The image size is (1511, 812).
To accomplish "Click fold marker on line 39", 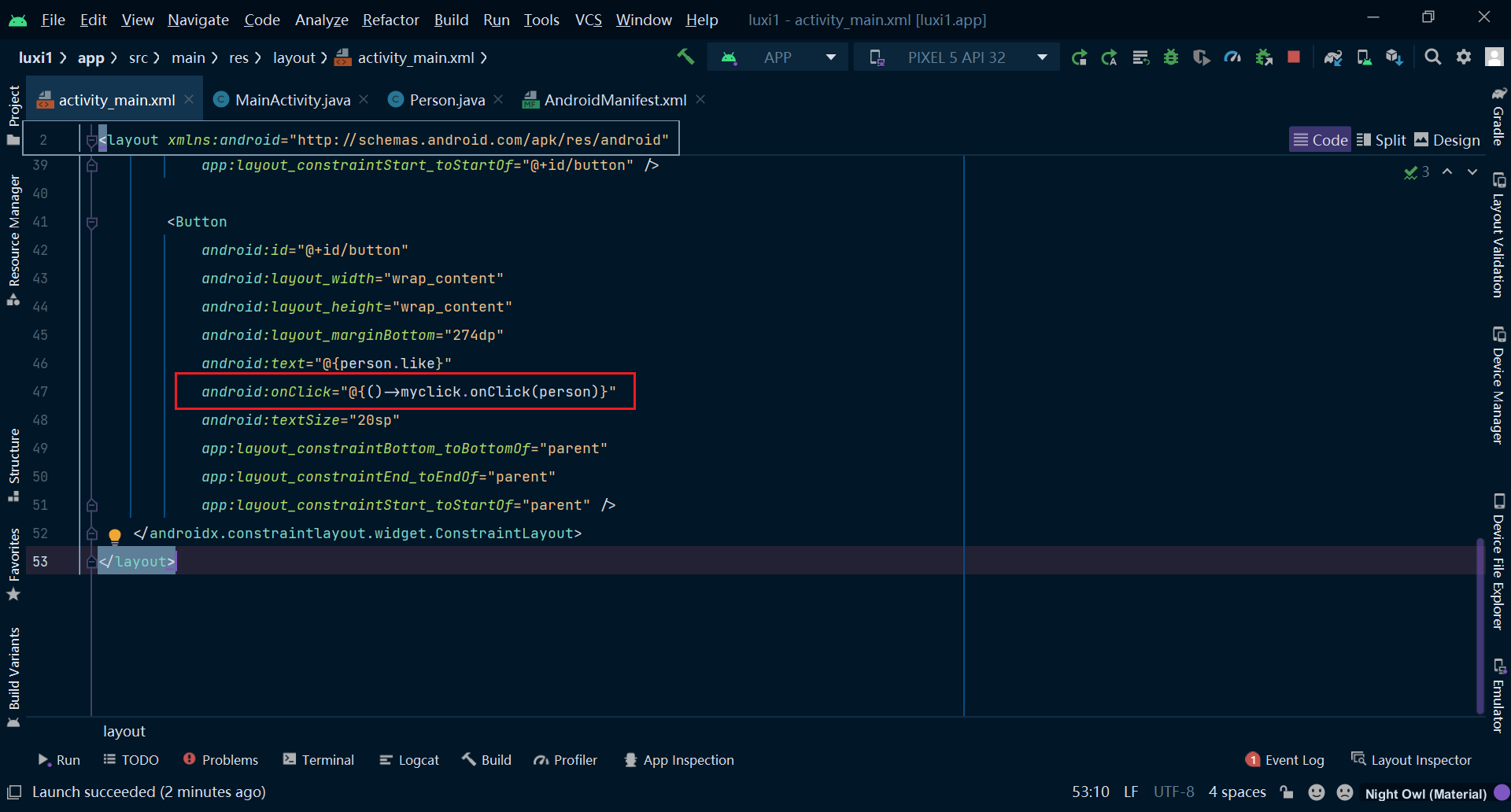I will [92, 166].
